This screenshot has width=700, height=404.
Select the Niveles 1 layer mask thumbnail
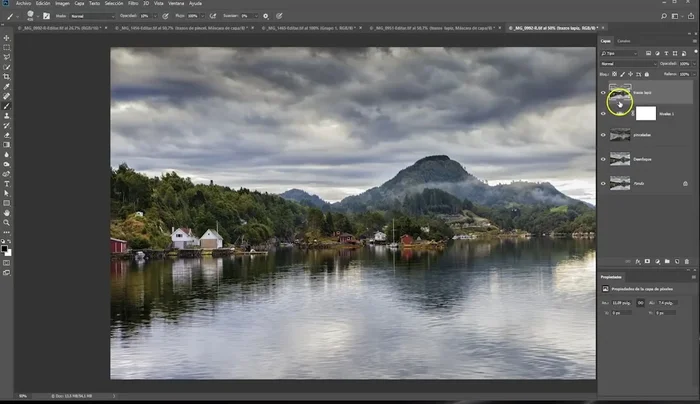click(646, 113)
